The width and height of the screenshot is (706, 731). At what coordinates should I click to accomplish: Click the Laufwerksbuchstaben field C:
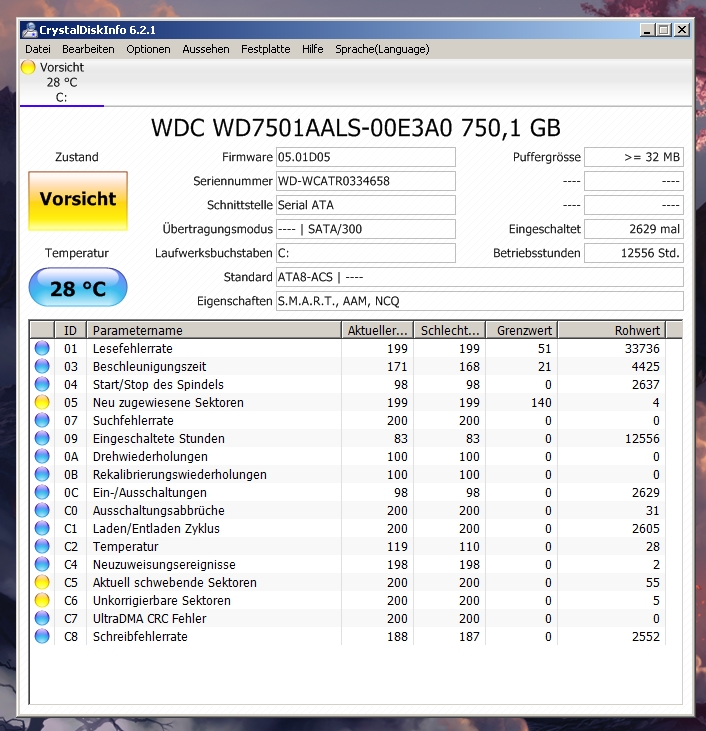[x=366, y=253]
